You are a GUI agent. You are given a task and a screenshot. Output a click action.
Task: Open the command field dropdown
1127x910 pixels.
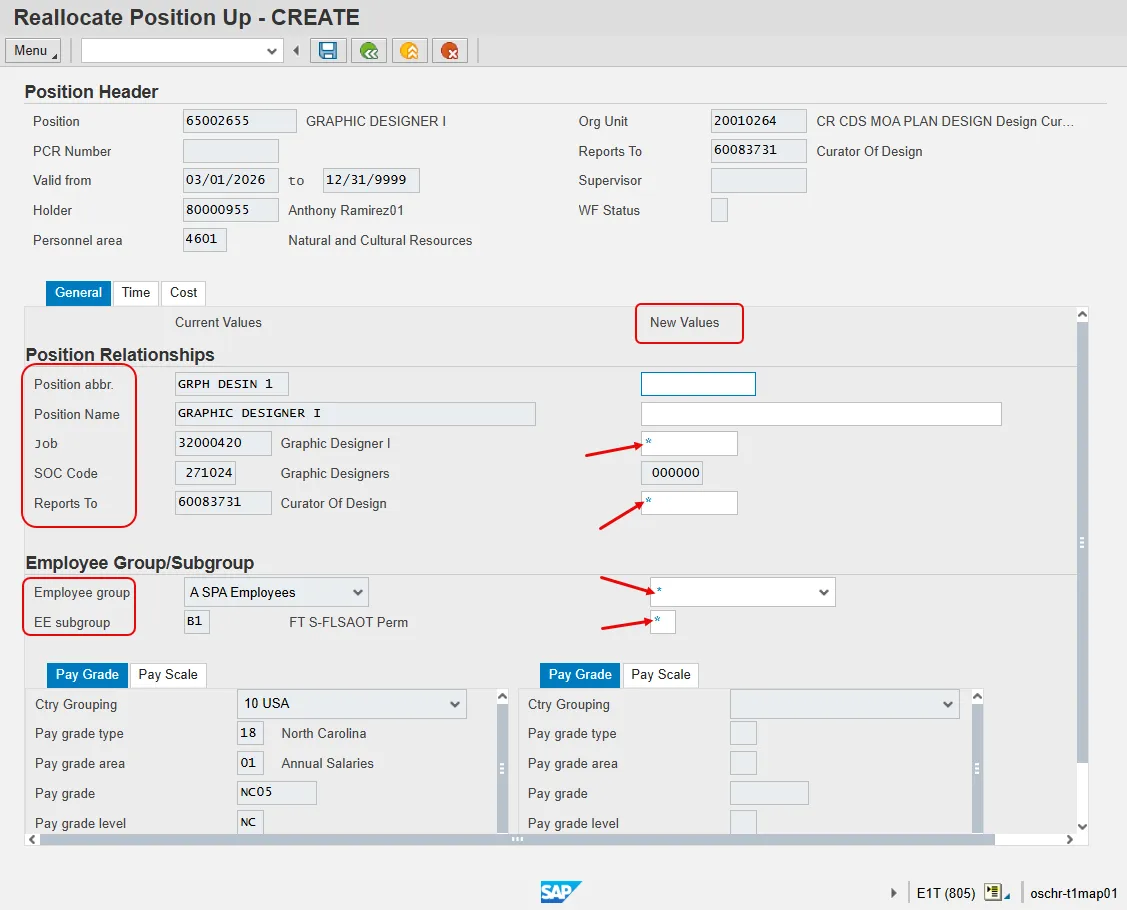click(x=272, y=51)
